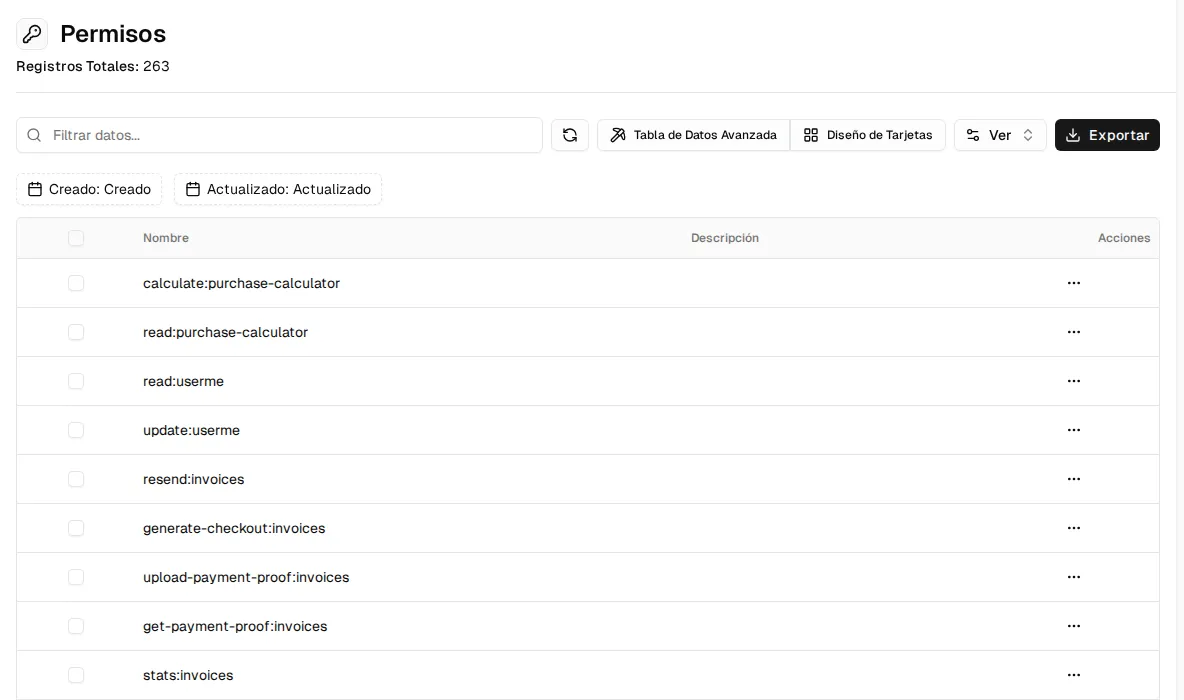Viewport: 1184px width, 700px height.
Task: Open actions menu for resend:invoices row
Action: tap(1074, 480)
